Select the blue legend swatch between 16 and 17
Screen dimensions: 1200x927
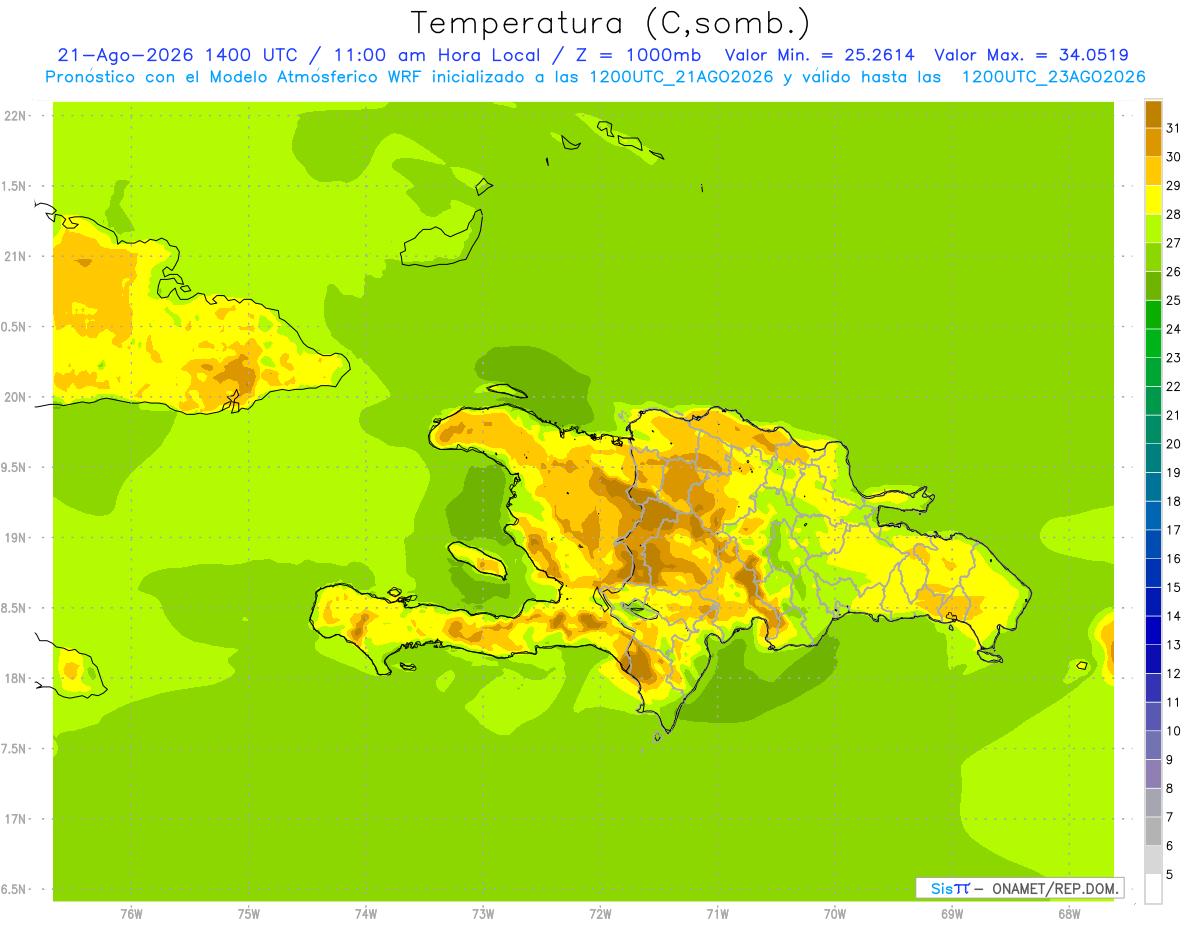tap(1153, 544)
